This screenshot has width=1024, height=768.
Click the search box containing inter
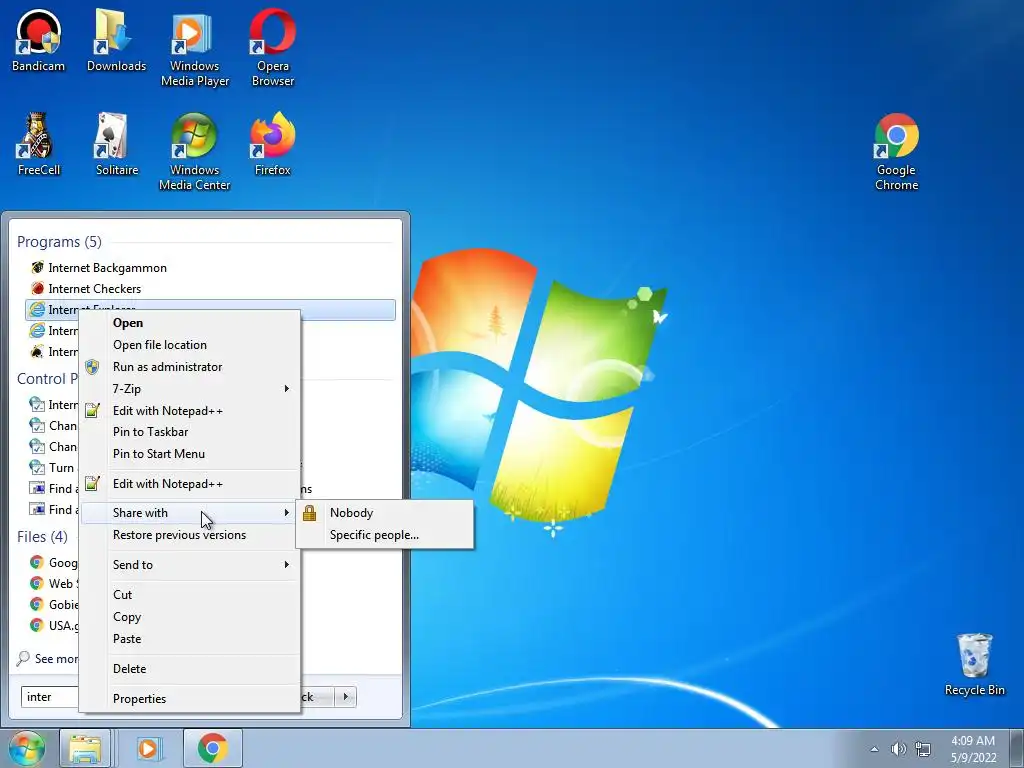(51, 697)
